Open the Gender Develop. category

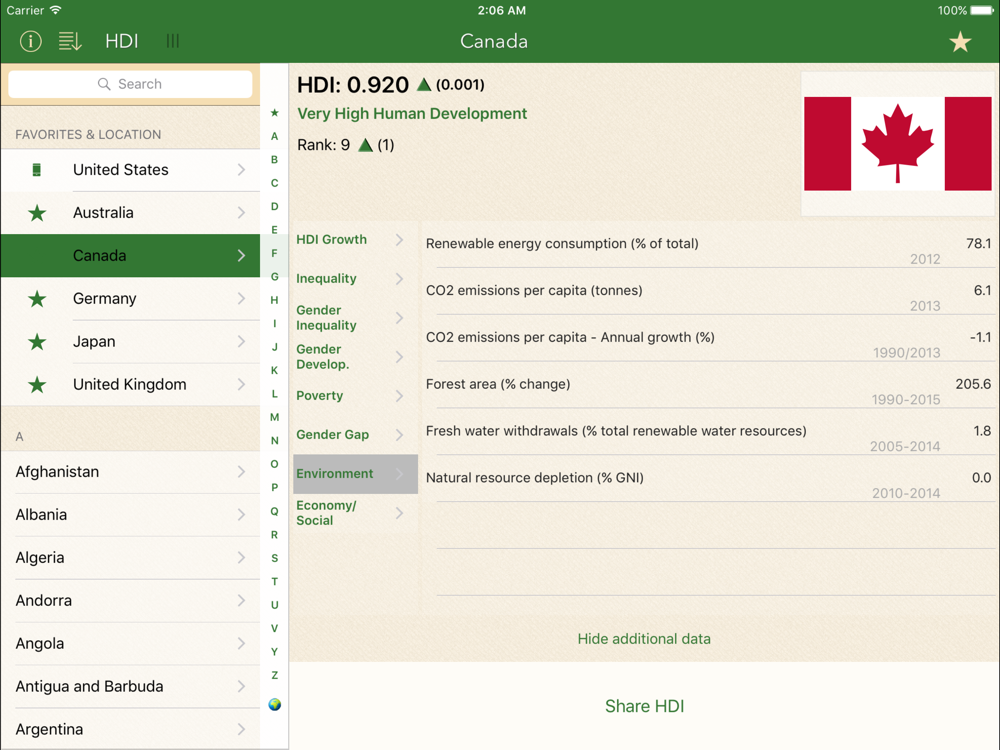pos(355,357)
